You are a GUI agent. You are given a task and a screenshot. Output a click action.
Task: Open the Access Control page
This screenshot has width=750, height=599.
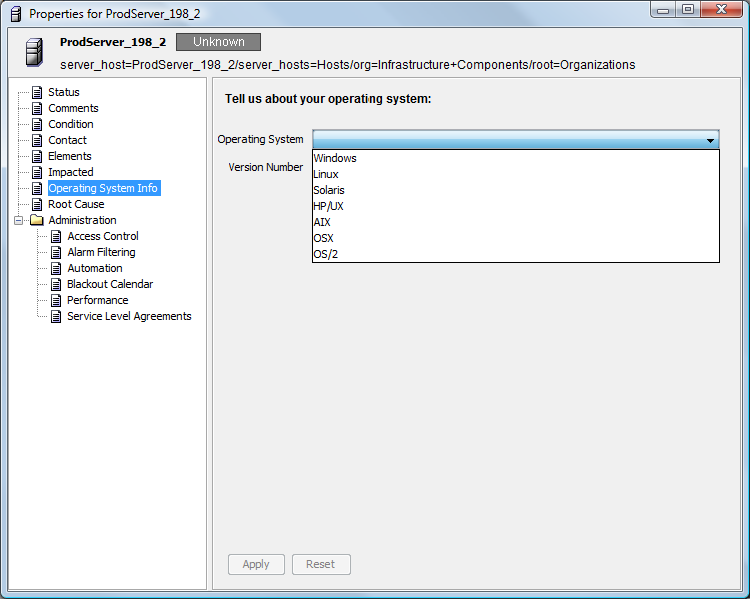[x=103, y=236]
